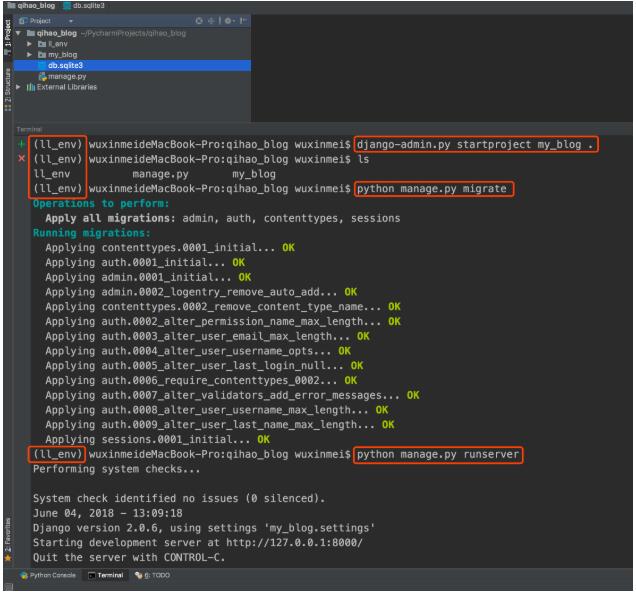Click the 'ls' command in terminal
Screen dimensions: 636x592
point(363,159)
